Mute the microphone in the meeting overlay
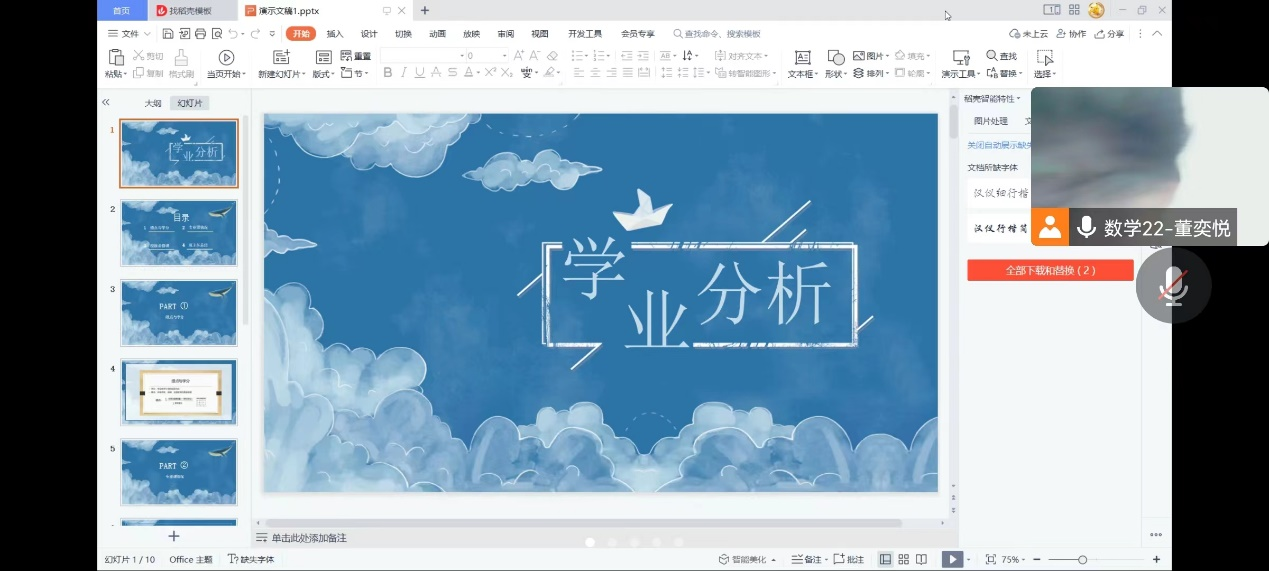The width and height of the screenshot is (1269, 571). [1173, 287]
